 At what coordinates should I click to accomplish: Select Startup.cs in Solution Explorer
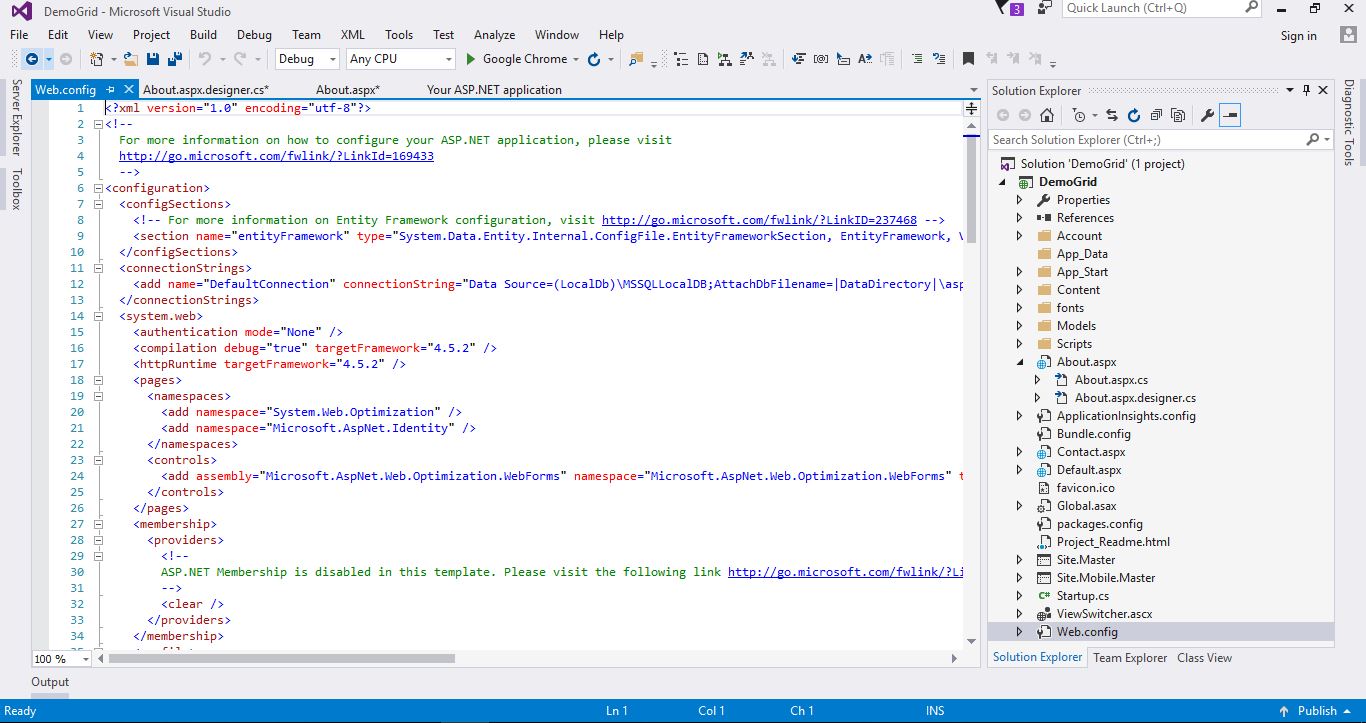point(1083,596)
